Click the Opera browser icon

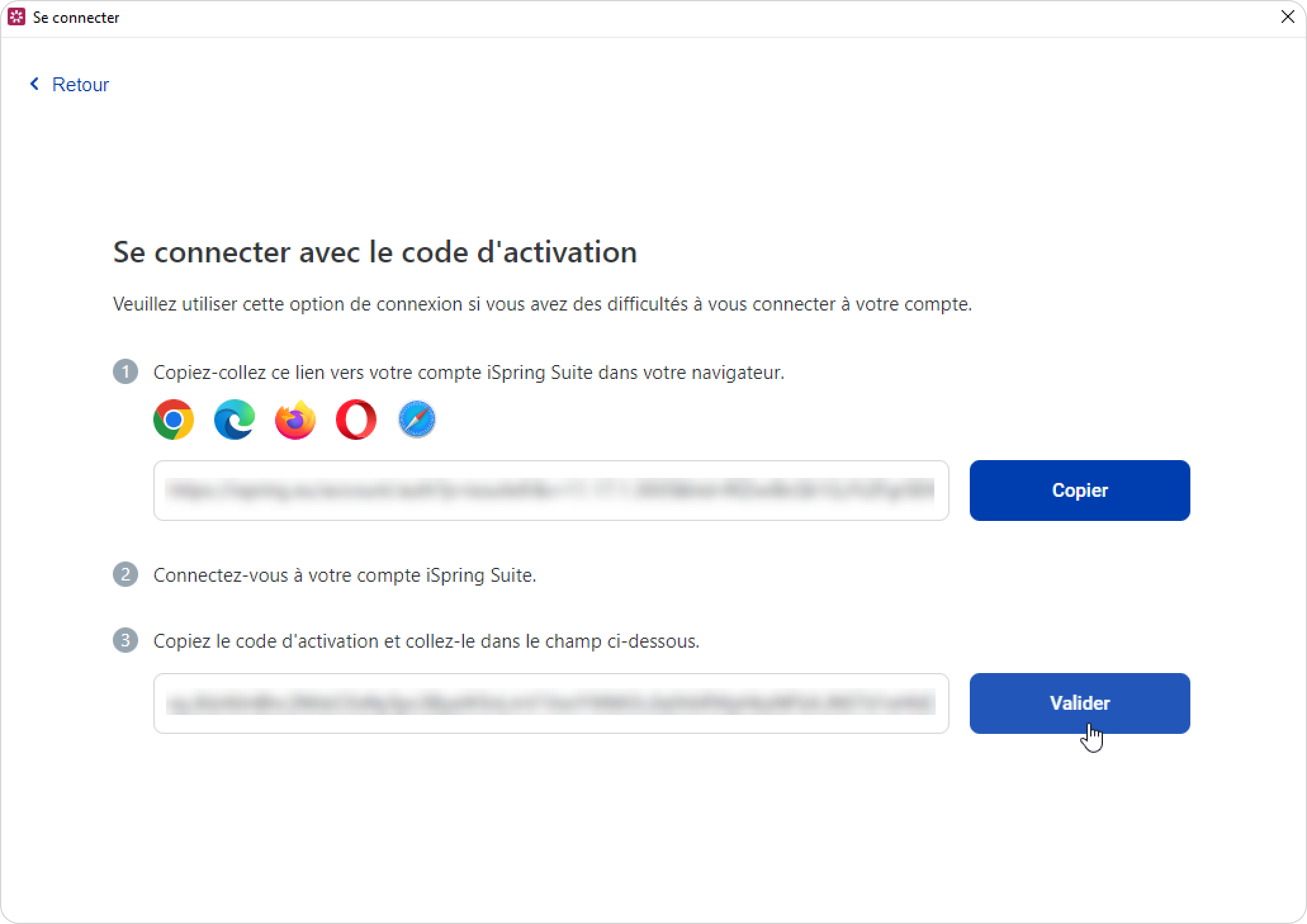point(356,420)
